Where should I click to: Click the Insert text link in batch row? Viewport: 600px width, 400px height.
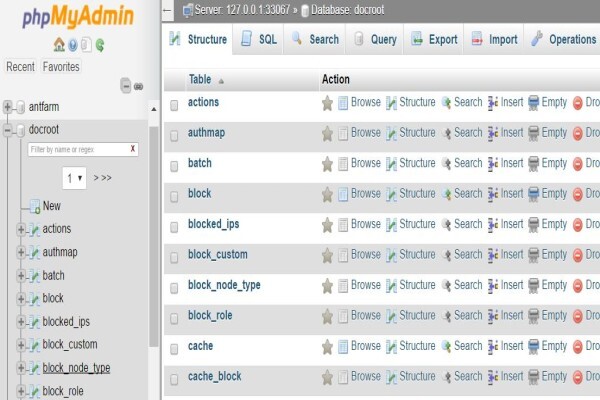point(512,163)
